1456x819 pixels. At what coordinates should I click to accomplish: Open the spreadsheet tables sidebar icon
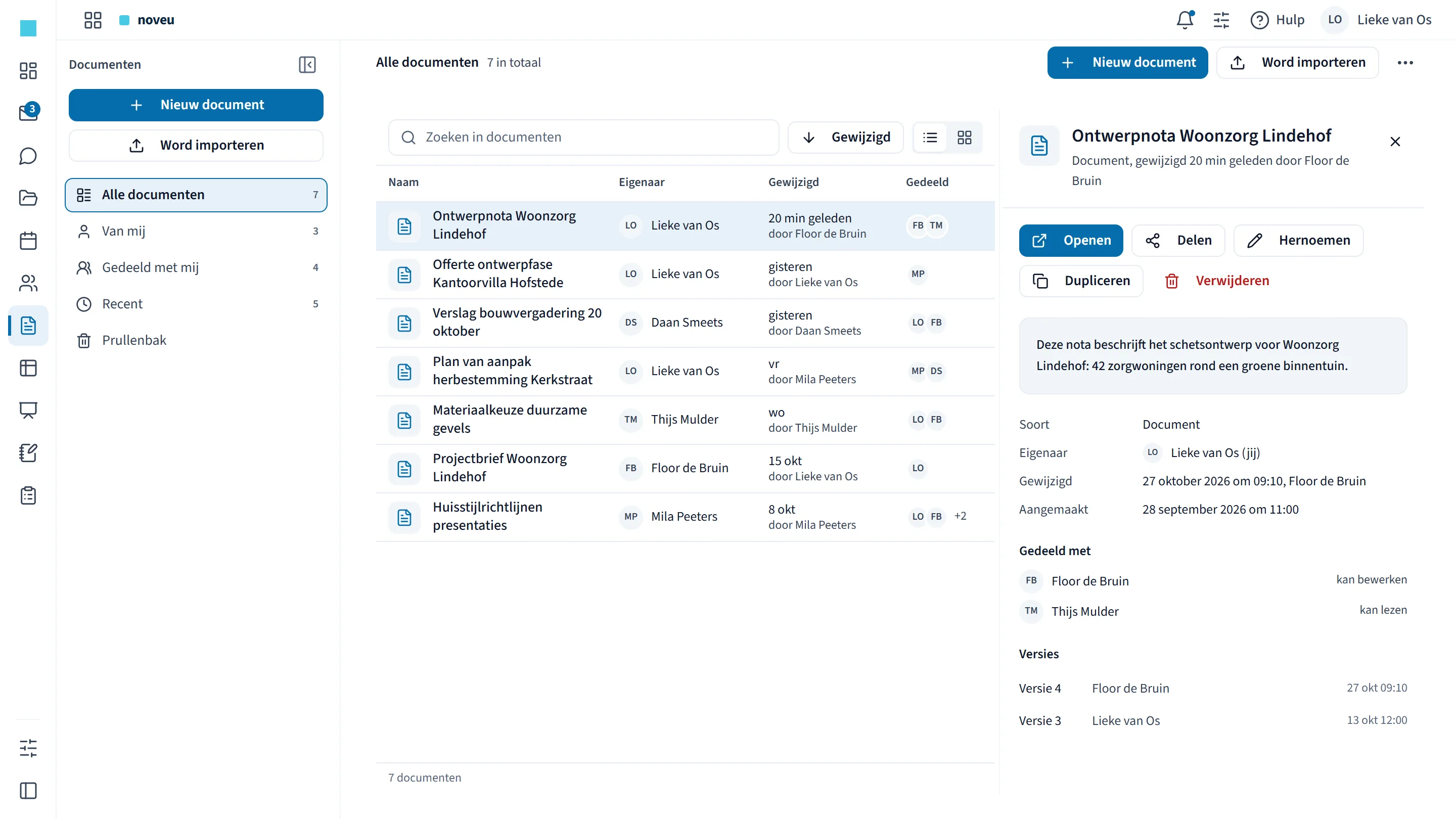click(x=28, y=368)
